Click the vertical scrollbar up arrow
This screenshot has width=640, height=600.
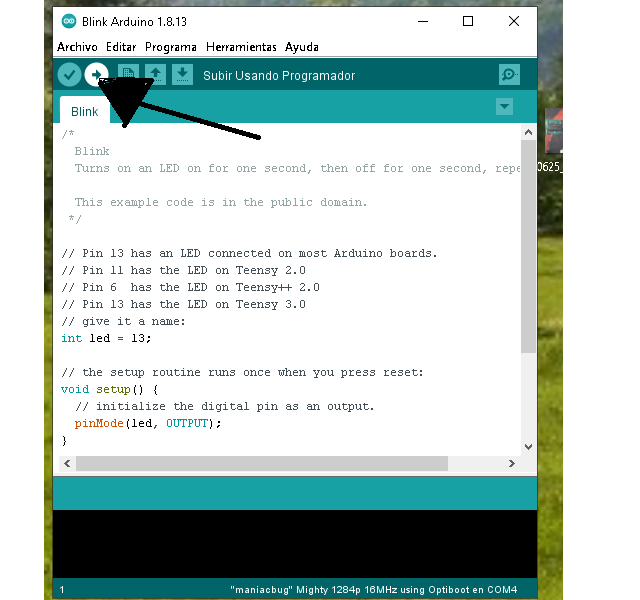click(529, 133)
